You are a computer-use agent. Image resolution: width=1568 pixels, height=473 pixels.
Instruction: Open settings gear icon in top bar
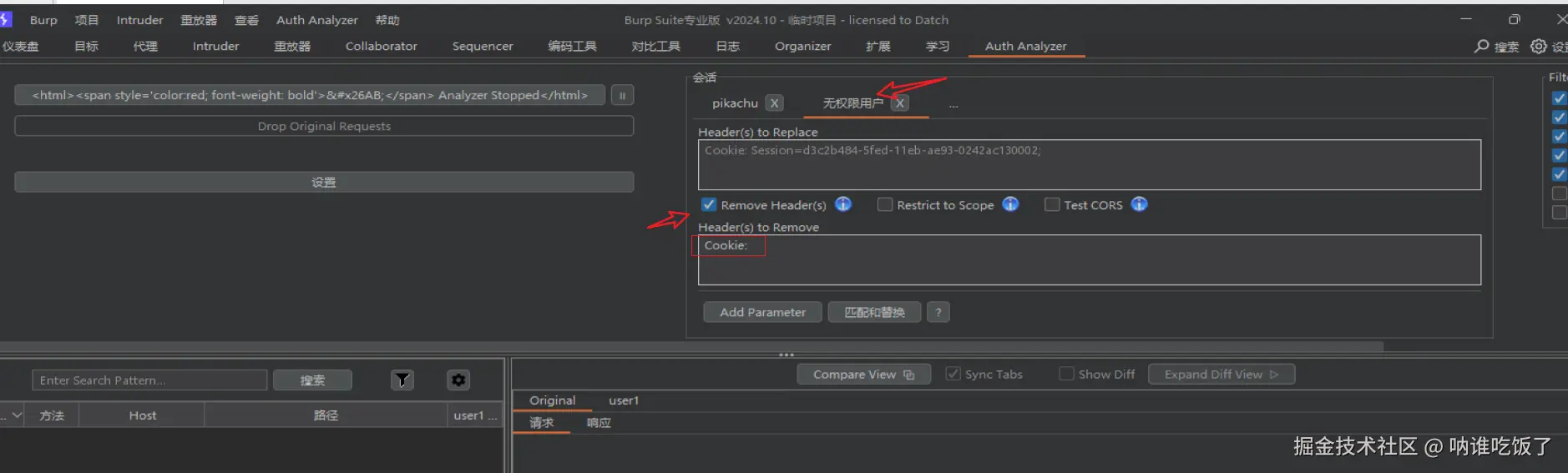click(1538, 46)
